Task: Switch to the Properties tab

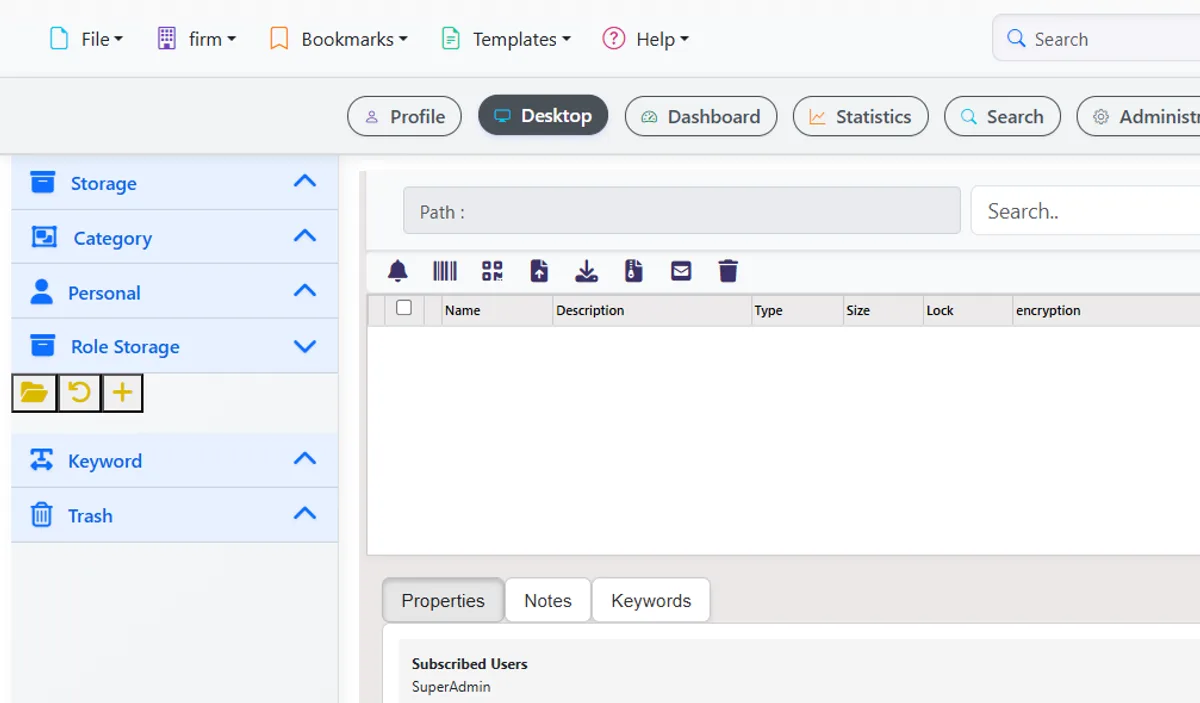Action: click(443, 600)
